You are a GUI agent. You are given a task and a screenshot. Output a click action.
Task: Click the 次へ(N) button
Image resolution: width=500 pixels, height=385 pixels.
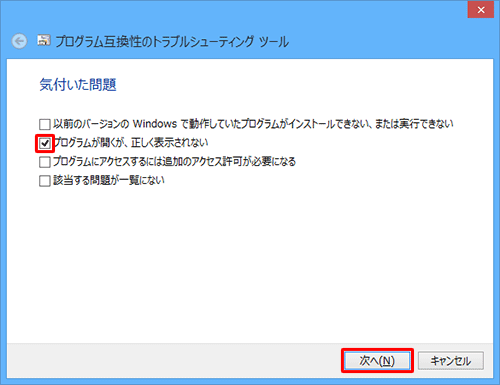pyautogui.click(x=377, y=361)
